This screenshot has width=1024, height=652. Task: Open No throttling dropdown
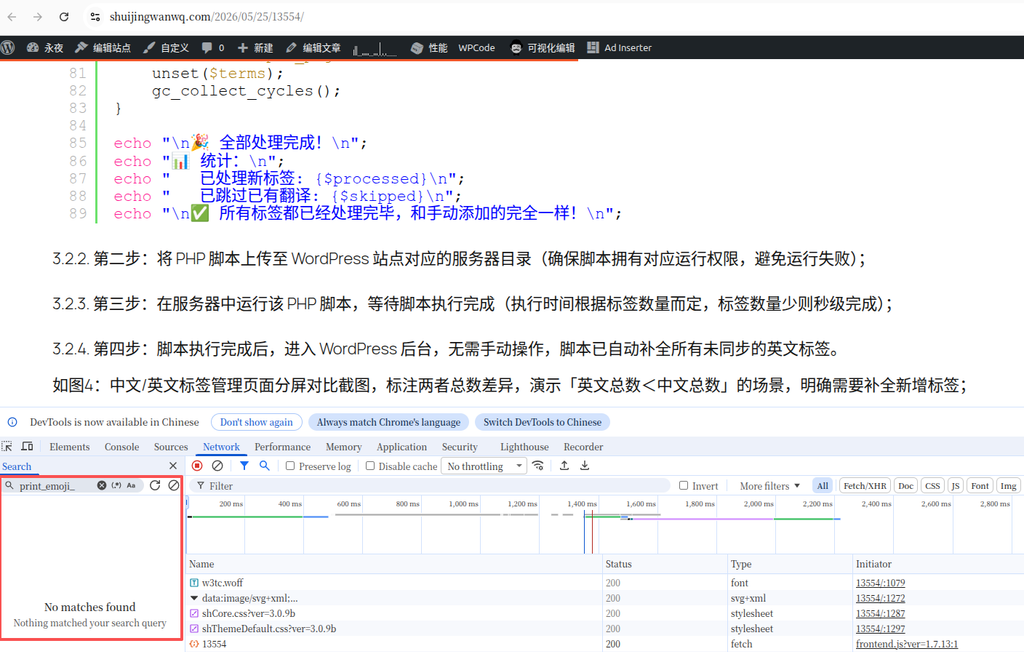point(485,466)
